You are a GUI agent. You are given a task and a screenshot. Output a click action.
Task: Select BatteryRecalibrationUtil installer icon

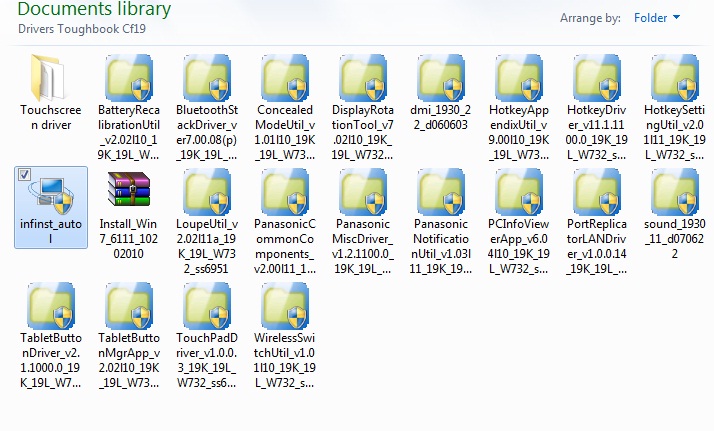coord(128,77)
